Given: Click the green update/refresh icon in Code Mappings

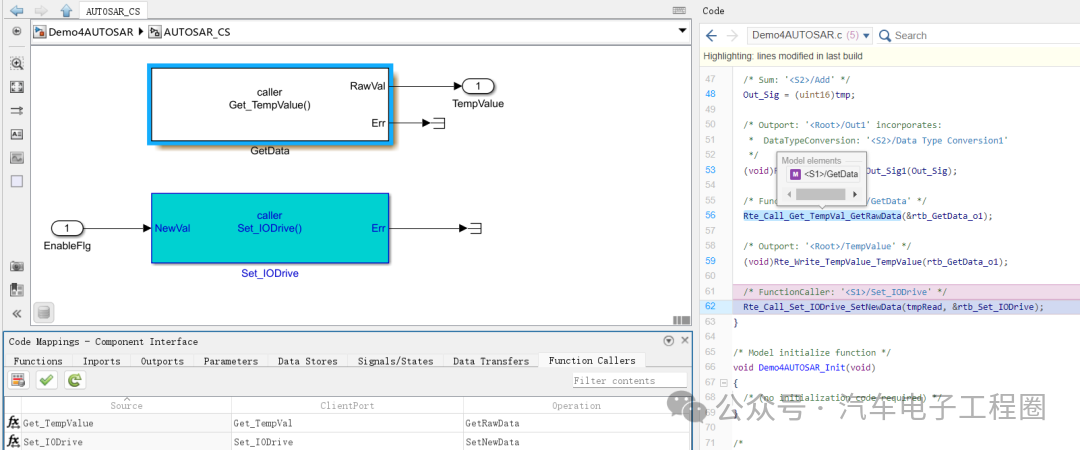Looking at the screenshot, I should 74,380.
